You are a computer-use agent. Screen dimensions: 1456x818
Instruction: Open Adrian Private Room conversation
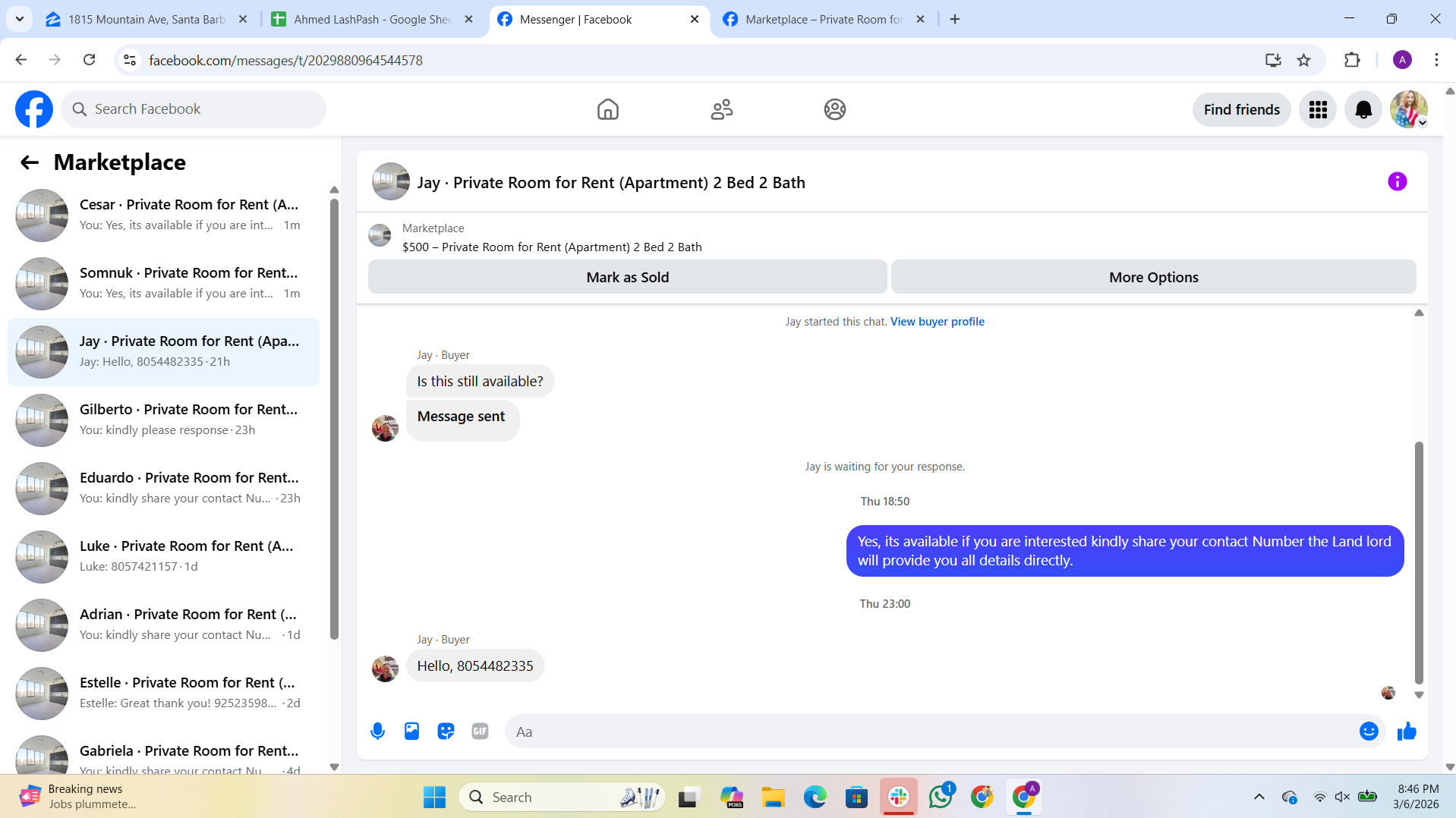[x=163, y=625]
